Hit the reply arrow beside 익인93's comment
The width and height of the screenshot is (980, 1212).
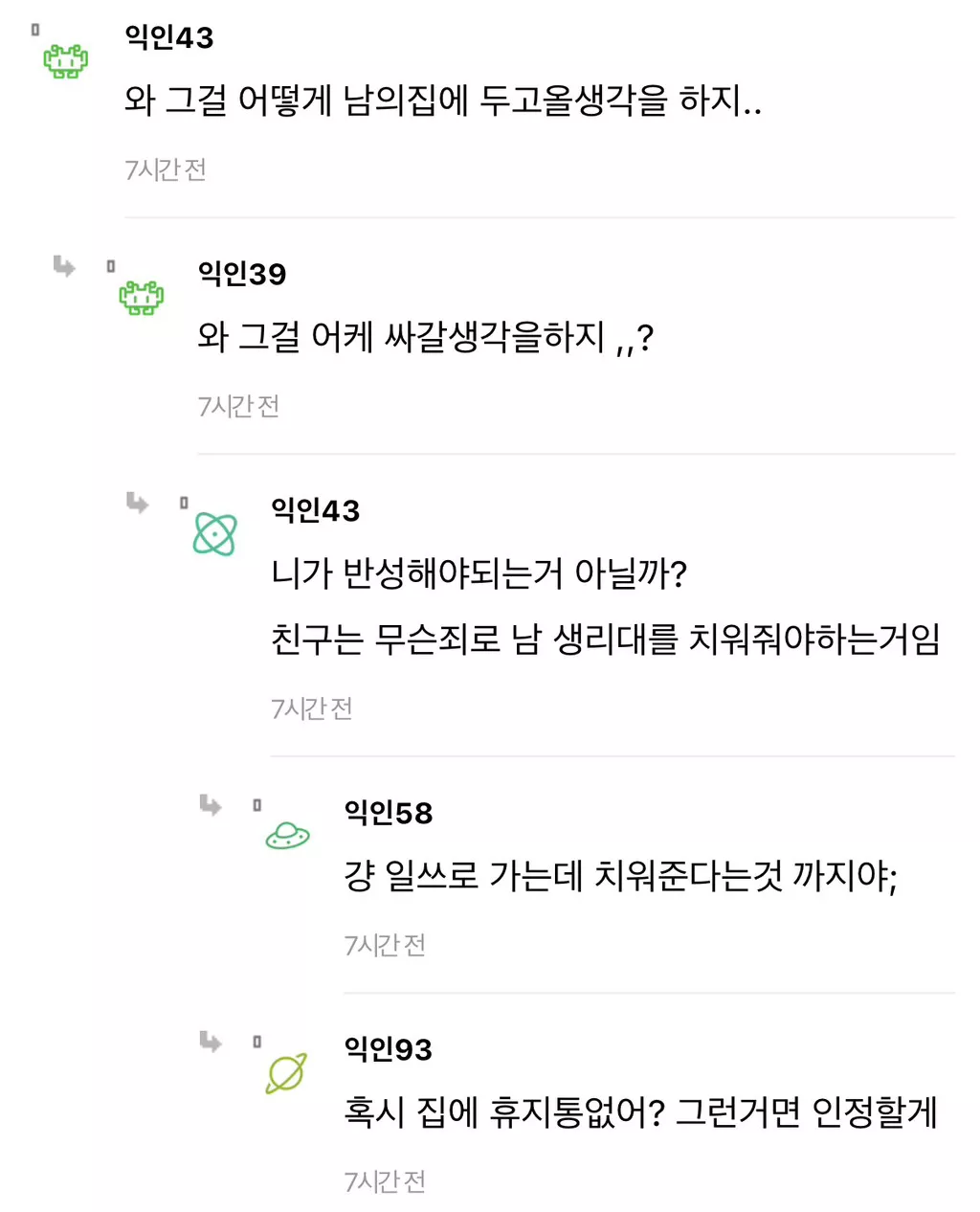[x=211, y=1041]
